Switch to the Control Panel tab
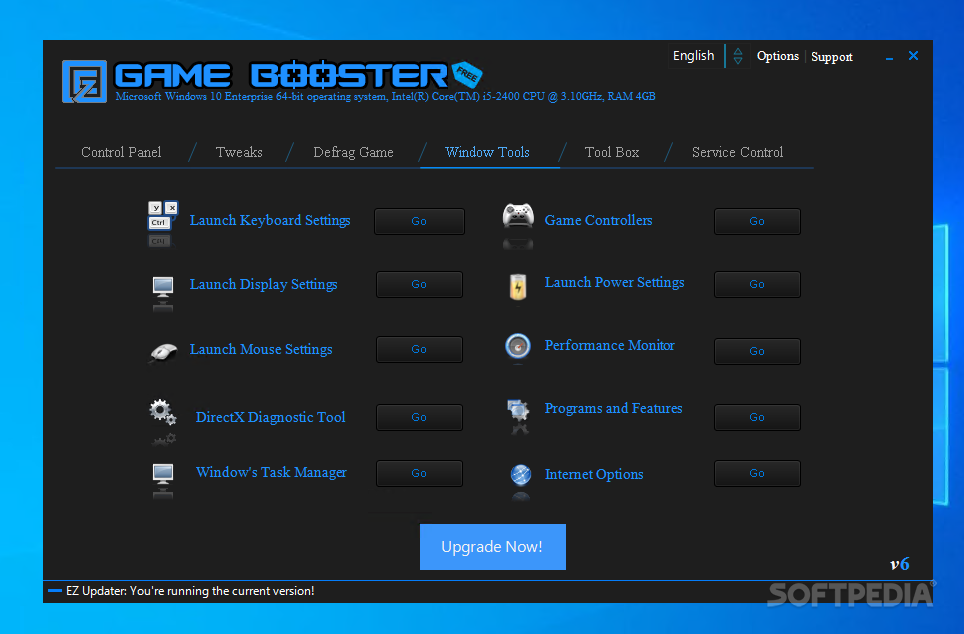 click(x=121, y=153)
